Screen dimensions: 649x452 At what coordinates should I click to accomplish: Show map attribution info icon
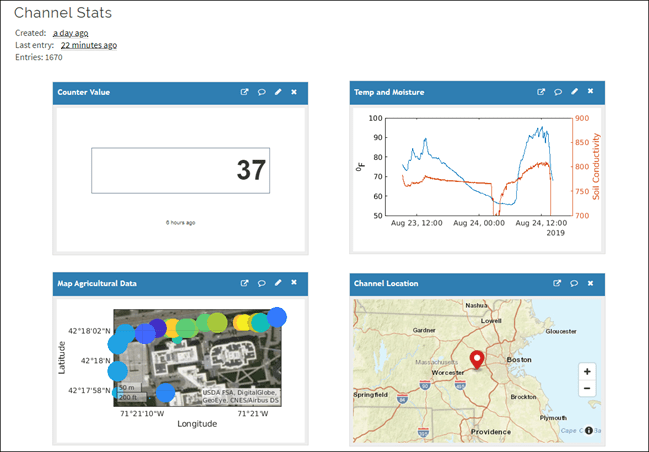coord(589,430)
